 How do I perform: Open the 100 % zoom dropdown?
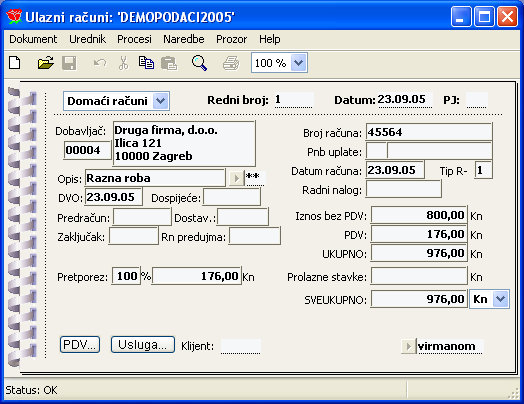(298, 62)
